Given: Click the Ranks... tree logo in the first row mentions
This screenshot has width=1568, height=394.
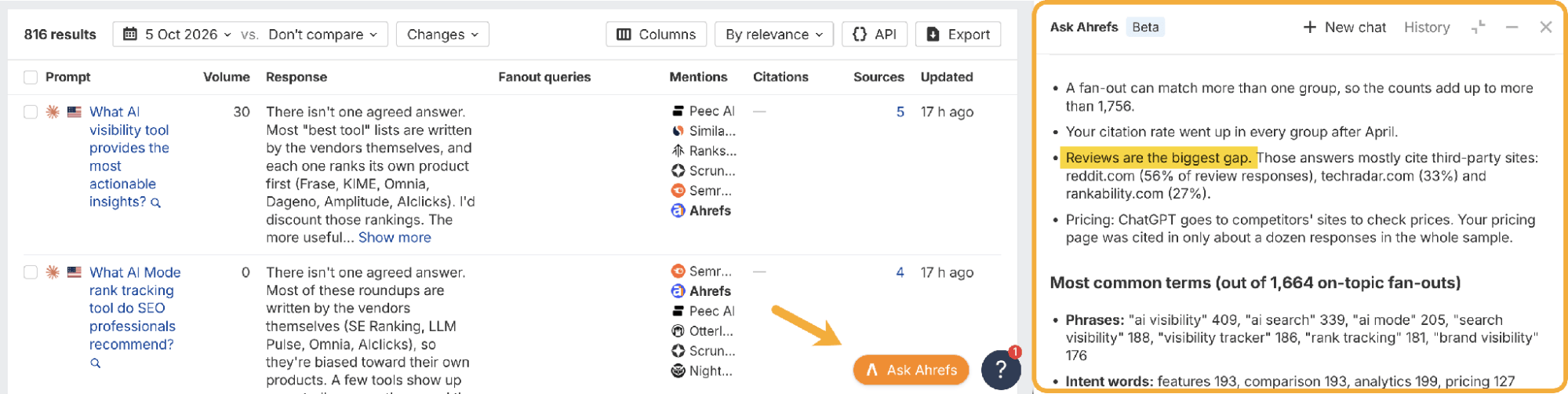Looking at the screenshot, I should click(x=678, y=151).
